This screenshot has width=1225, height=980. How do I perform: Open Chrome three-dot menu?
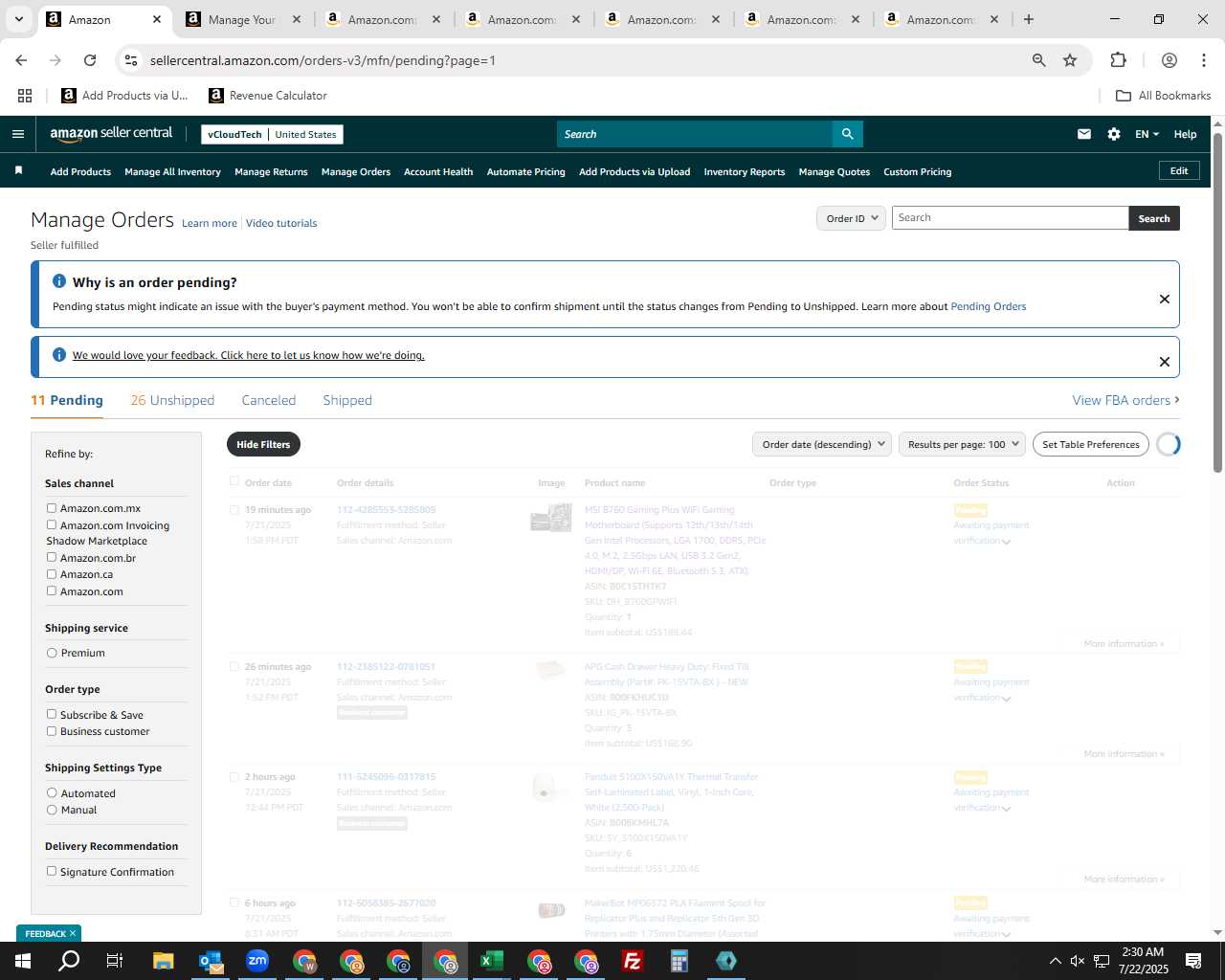(1204, 60)
